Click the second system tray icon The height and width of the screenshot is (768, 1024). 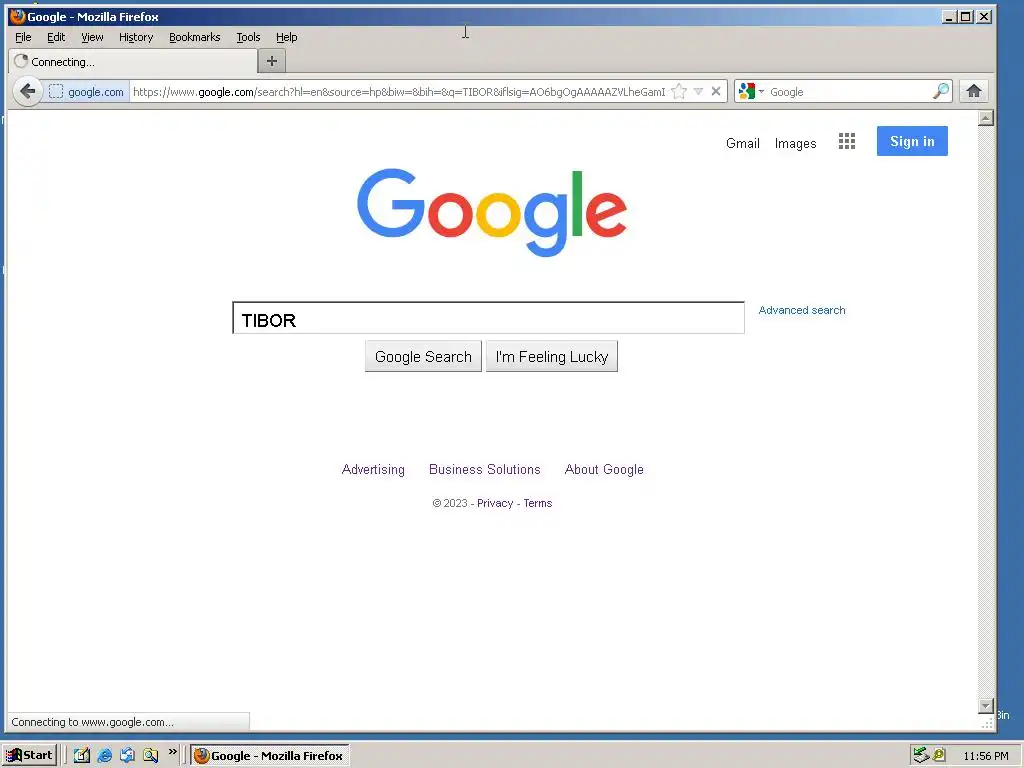(939, 756)
